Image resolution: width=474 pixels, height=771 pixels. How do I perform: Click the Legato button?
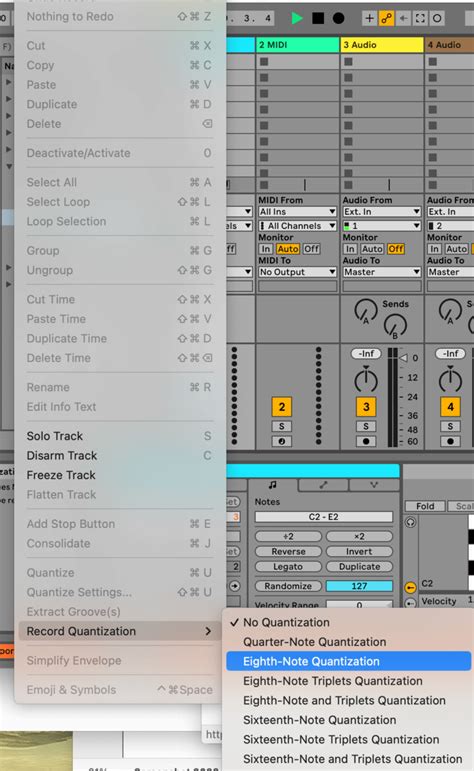288,566
